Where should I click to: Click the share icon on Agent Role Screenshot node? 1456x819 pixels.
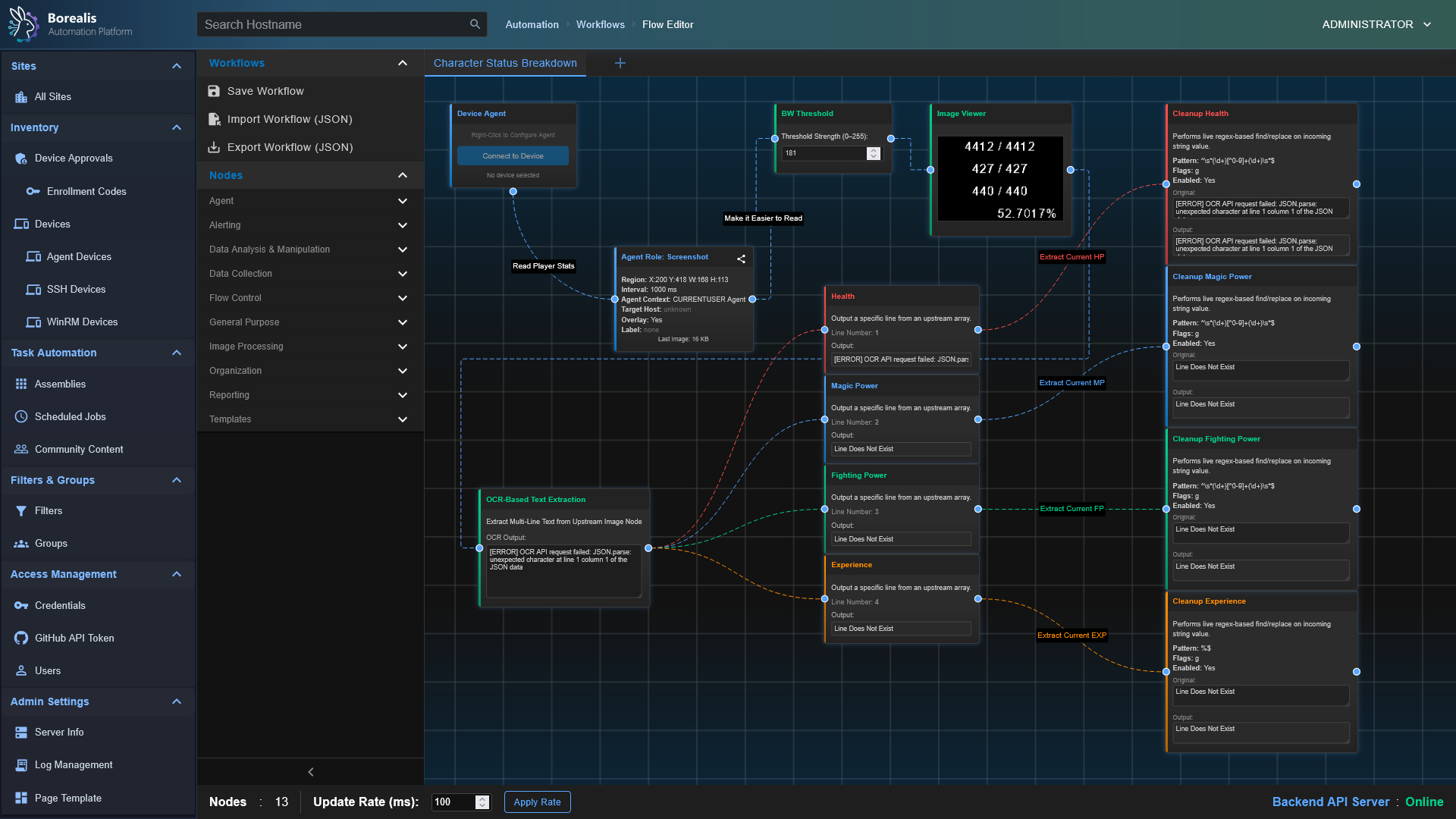pyautogui.click(x=741, y=259)
